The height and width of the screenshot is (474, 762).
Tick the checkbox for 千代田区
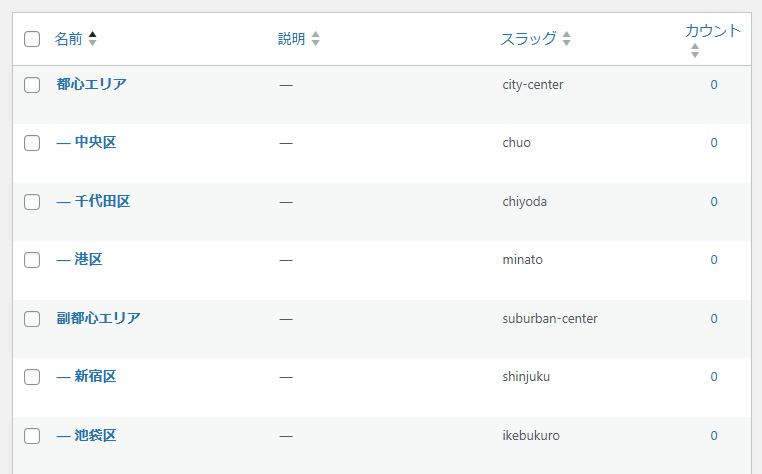32,202
